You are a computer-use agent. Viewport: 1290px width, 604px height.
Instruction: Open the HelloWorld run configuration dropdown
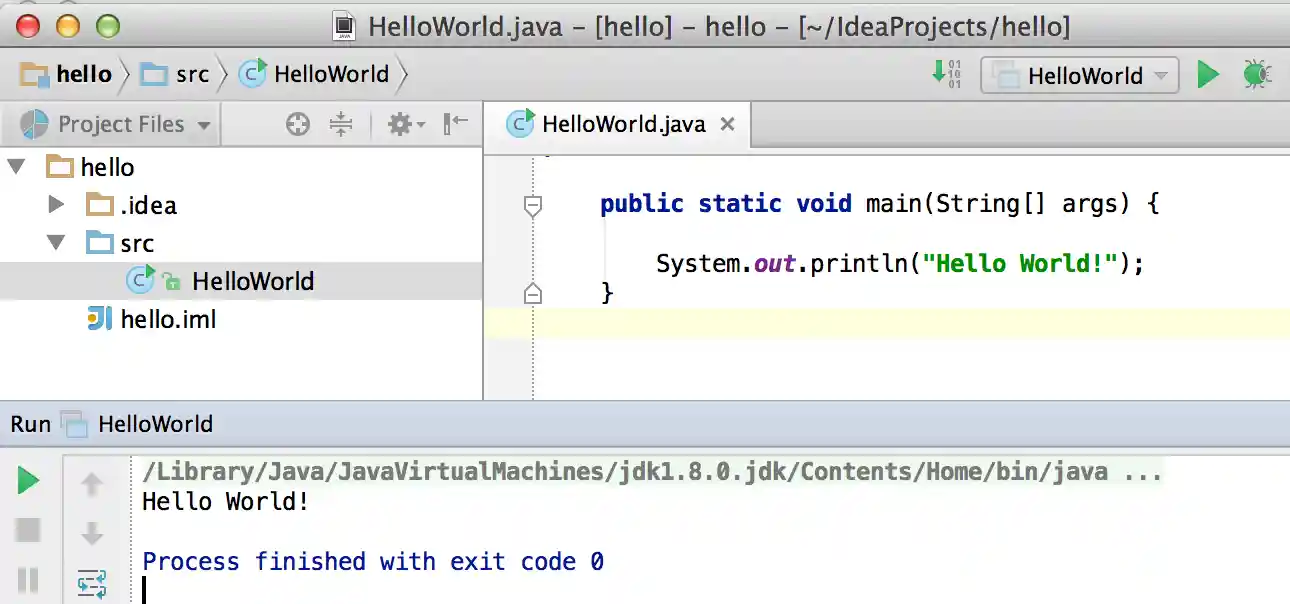click(x=1080, y=76)
